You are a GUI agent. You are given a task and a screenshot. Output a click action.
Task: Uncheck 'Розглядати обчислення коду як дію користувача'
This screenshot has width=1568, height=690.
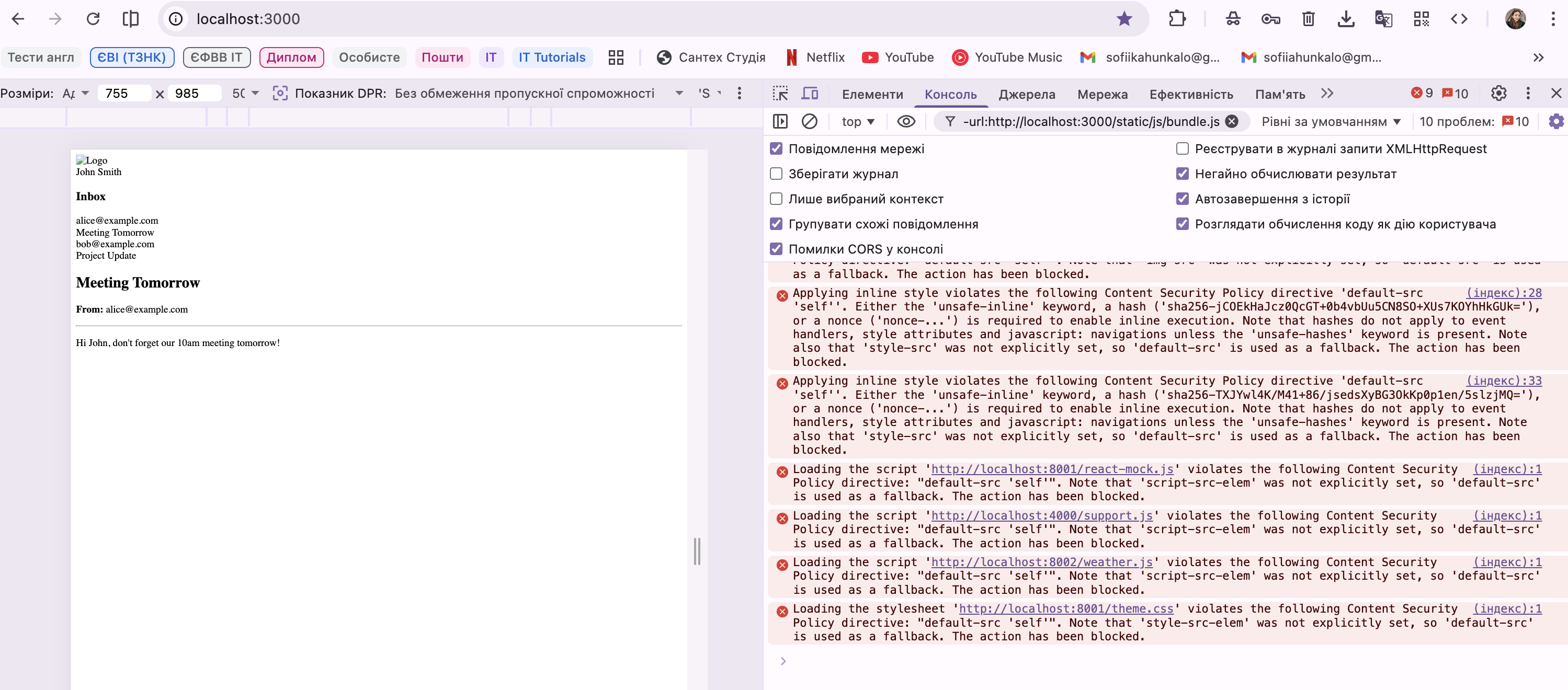[1182, 223]
